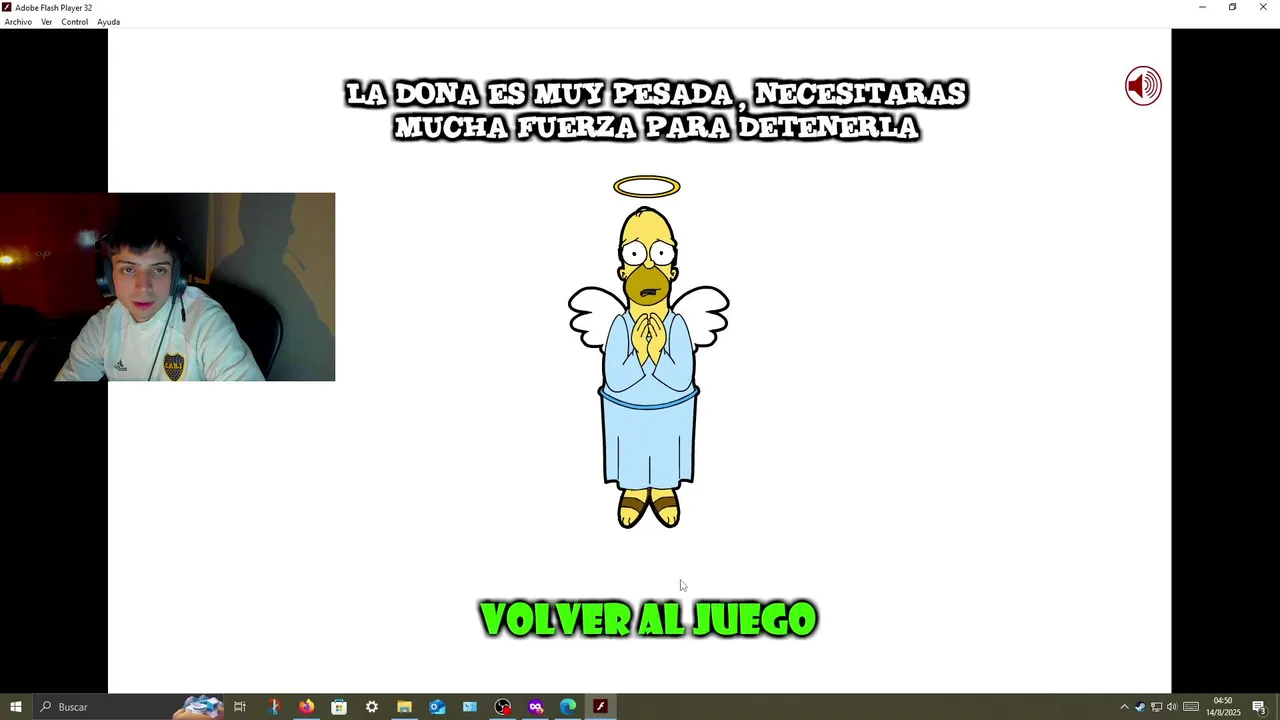Select the webcam overlay video
This screenshot has height=720, width=1280.
167,287
